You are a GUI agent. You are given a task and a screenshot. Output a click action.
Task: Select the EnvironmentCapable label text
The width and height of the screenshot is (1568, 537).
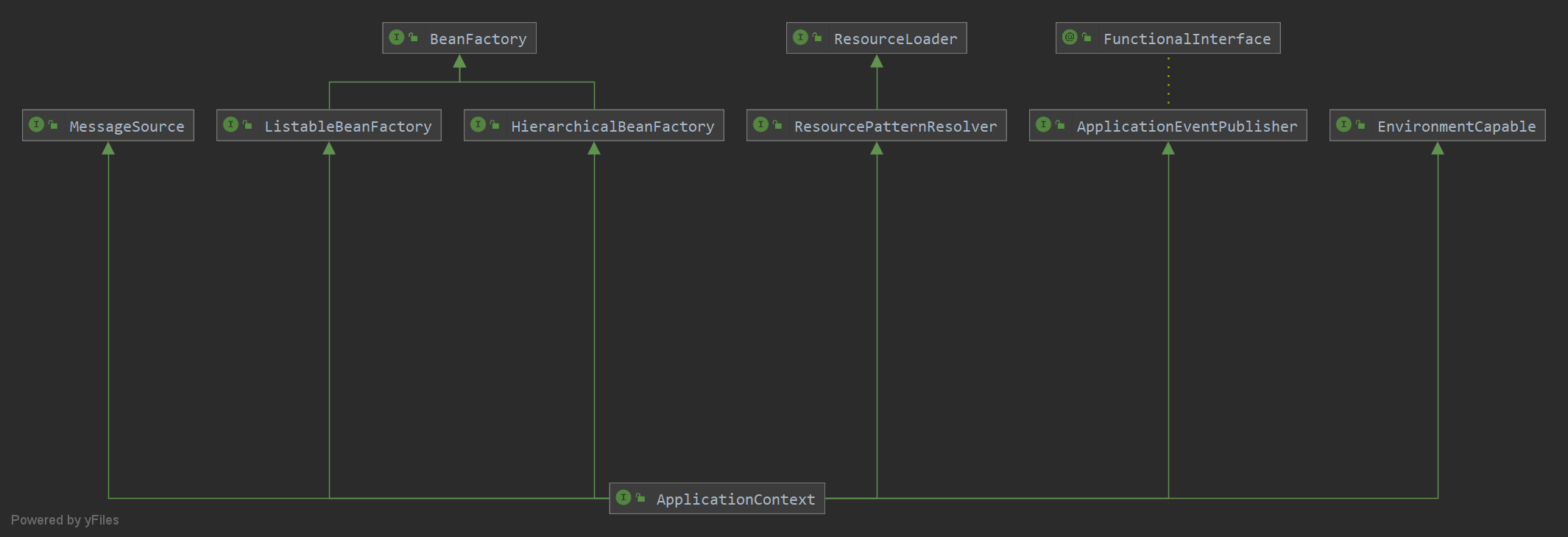pyautogui.click(x=1457, y=127)
